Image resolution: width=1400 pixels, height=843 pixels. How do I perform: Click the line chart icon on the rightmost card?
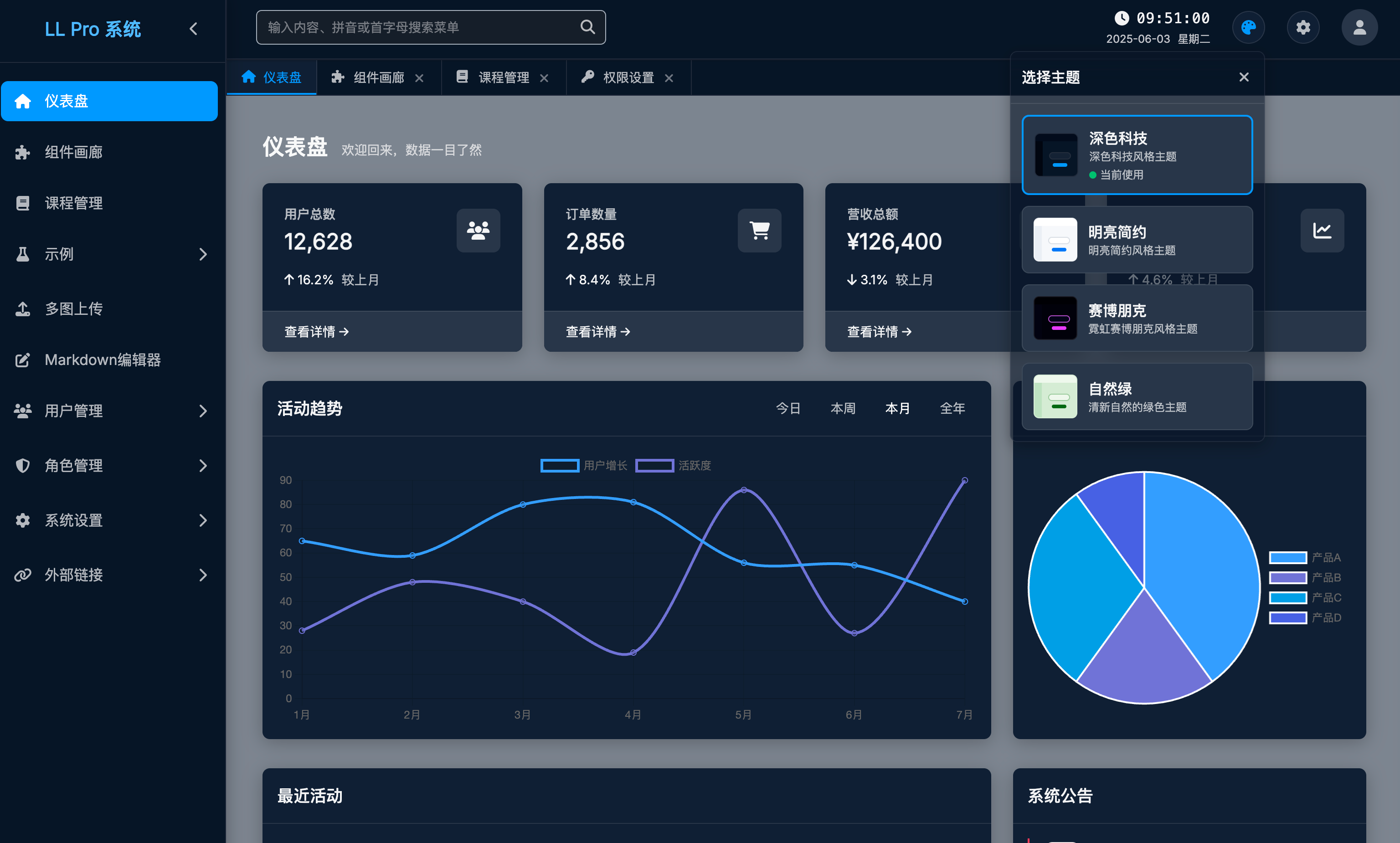pos(1322,231)
